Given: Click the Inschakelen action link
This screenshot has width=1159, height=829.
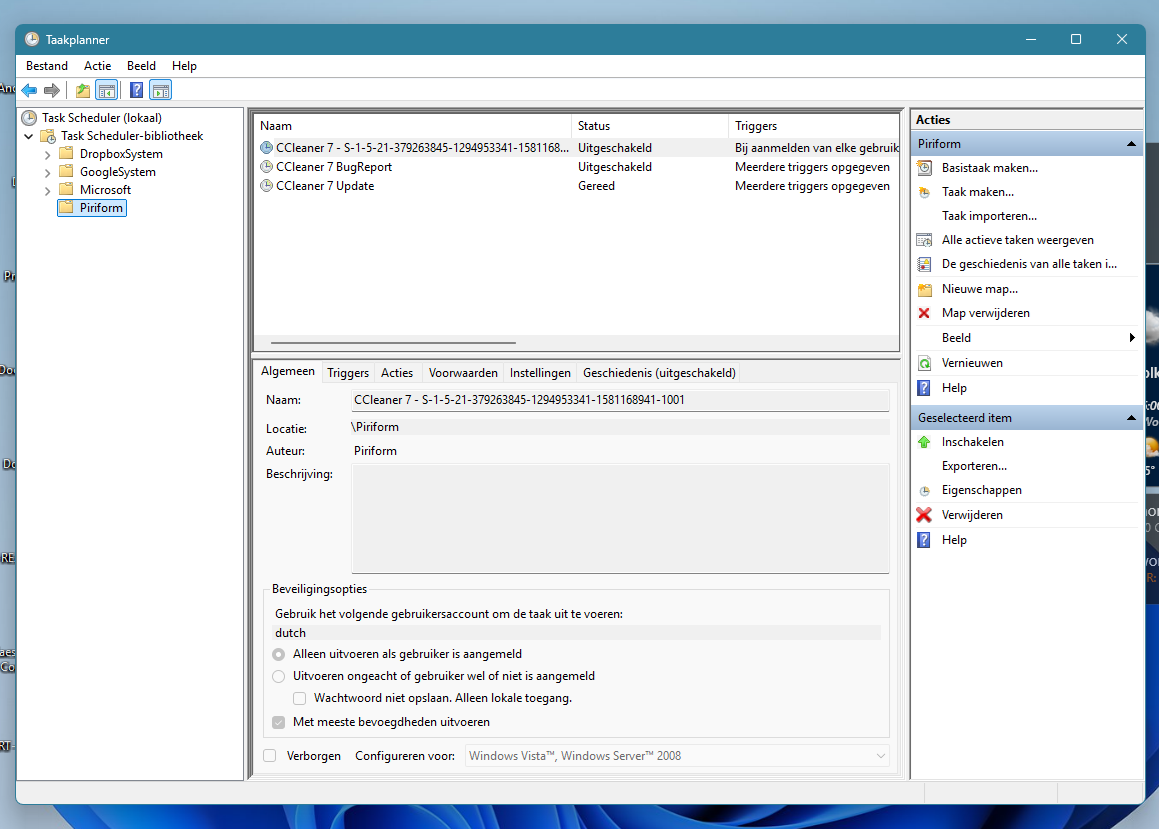Looking at the screenshot, I should point(973,442).
